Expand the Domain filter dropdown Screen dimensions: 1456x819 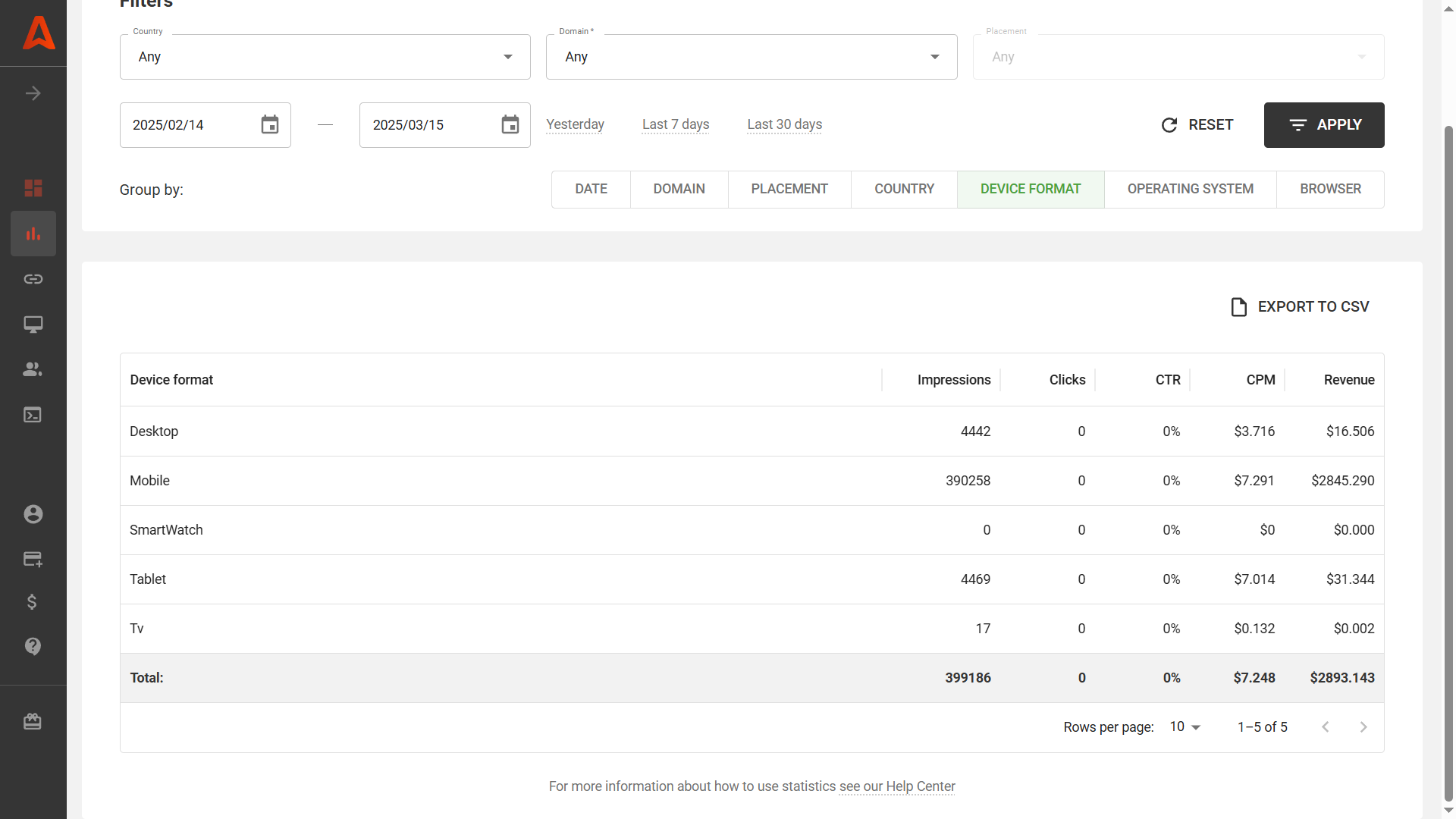coord(751,57)
